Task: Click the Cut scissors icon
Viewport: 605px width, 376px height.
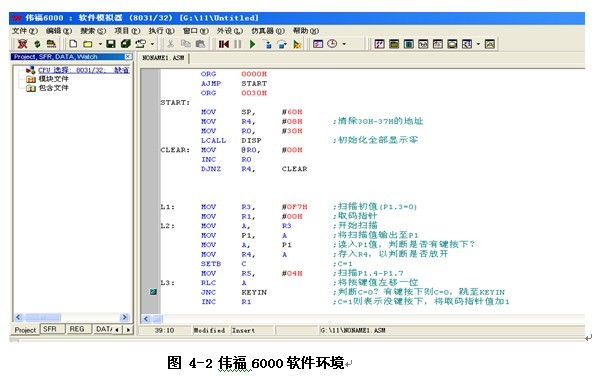Action: [x=170, y=44]
